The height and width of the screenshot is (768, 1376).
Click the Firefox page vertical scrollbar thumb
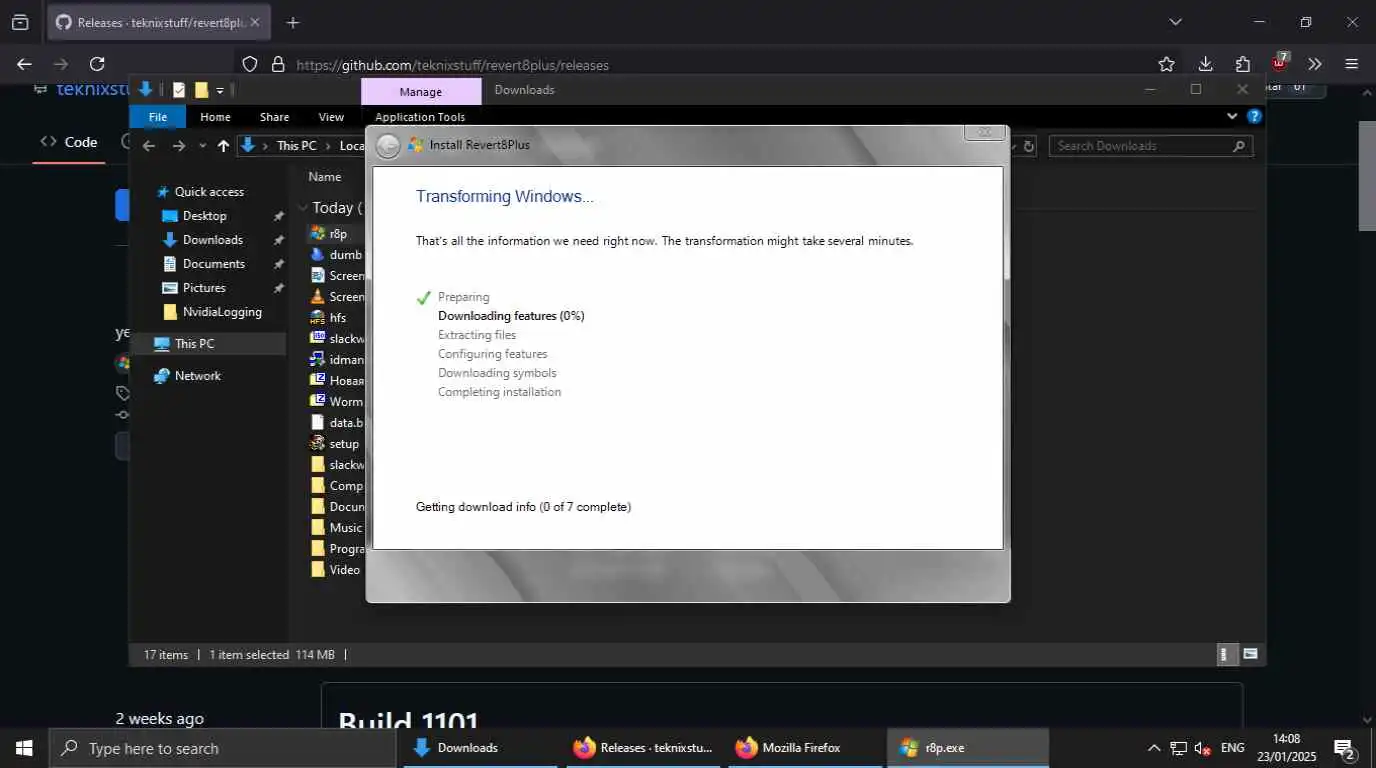[1367, 175]
